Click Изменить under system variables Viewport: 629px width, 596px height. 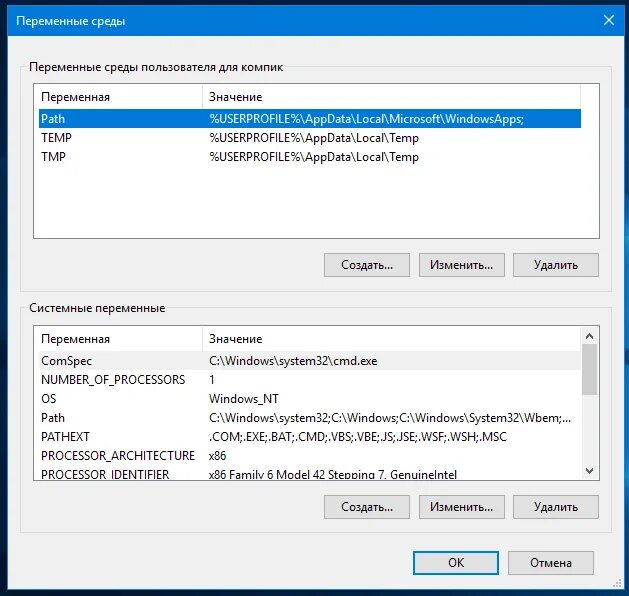(x=461, y=507)
